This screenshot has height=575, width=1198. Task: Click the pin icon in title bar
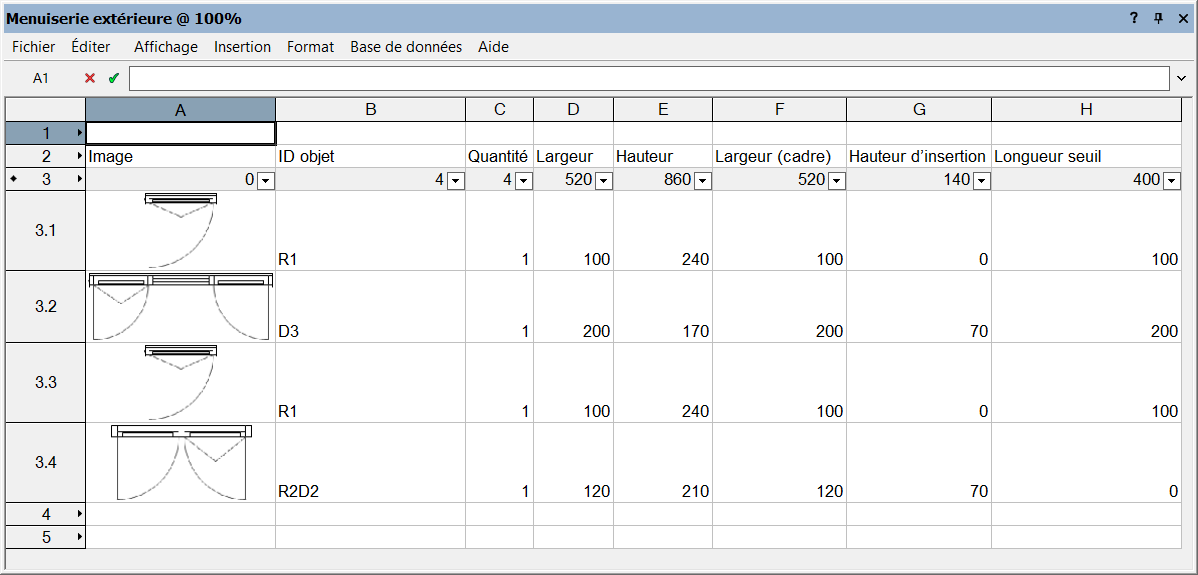click(x=1158, y=19)
